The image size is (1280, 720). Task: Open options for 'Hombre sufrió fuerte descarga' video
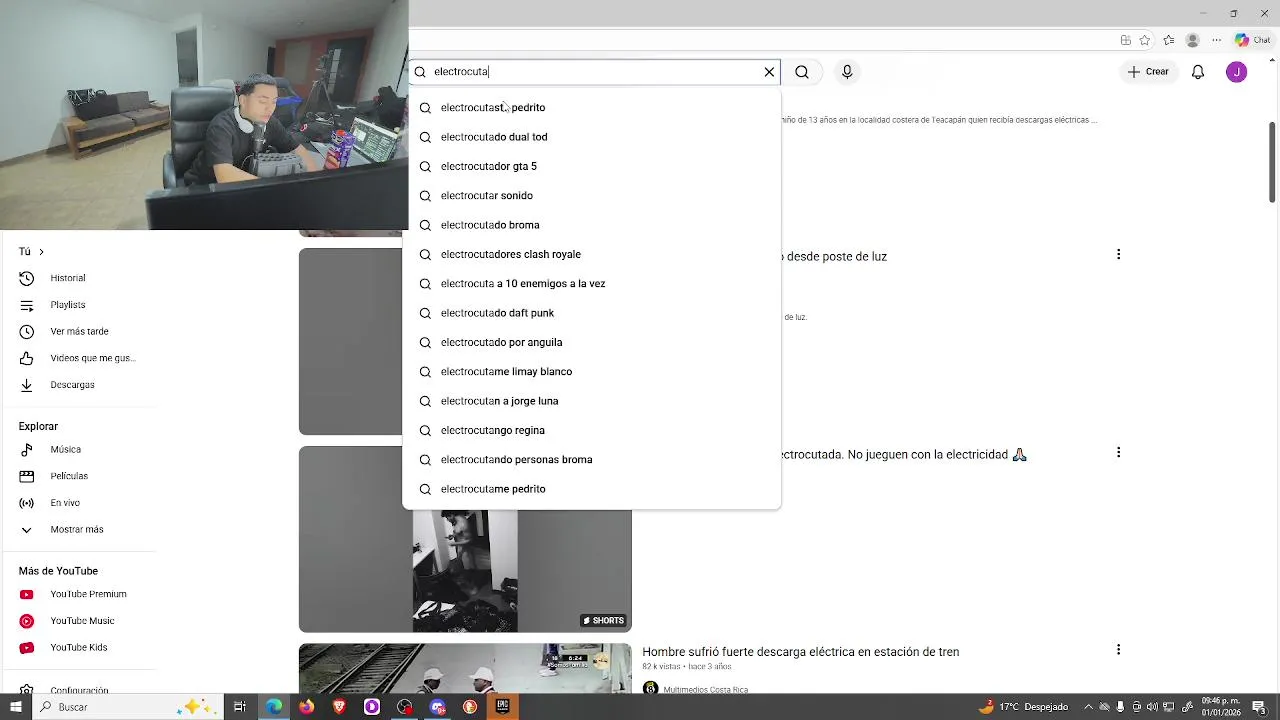click(x=1118, y=650)
